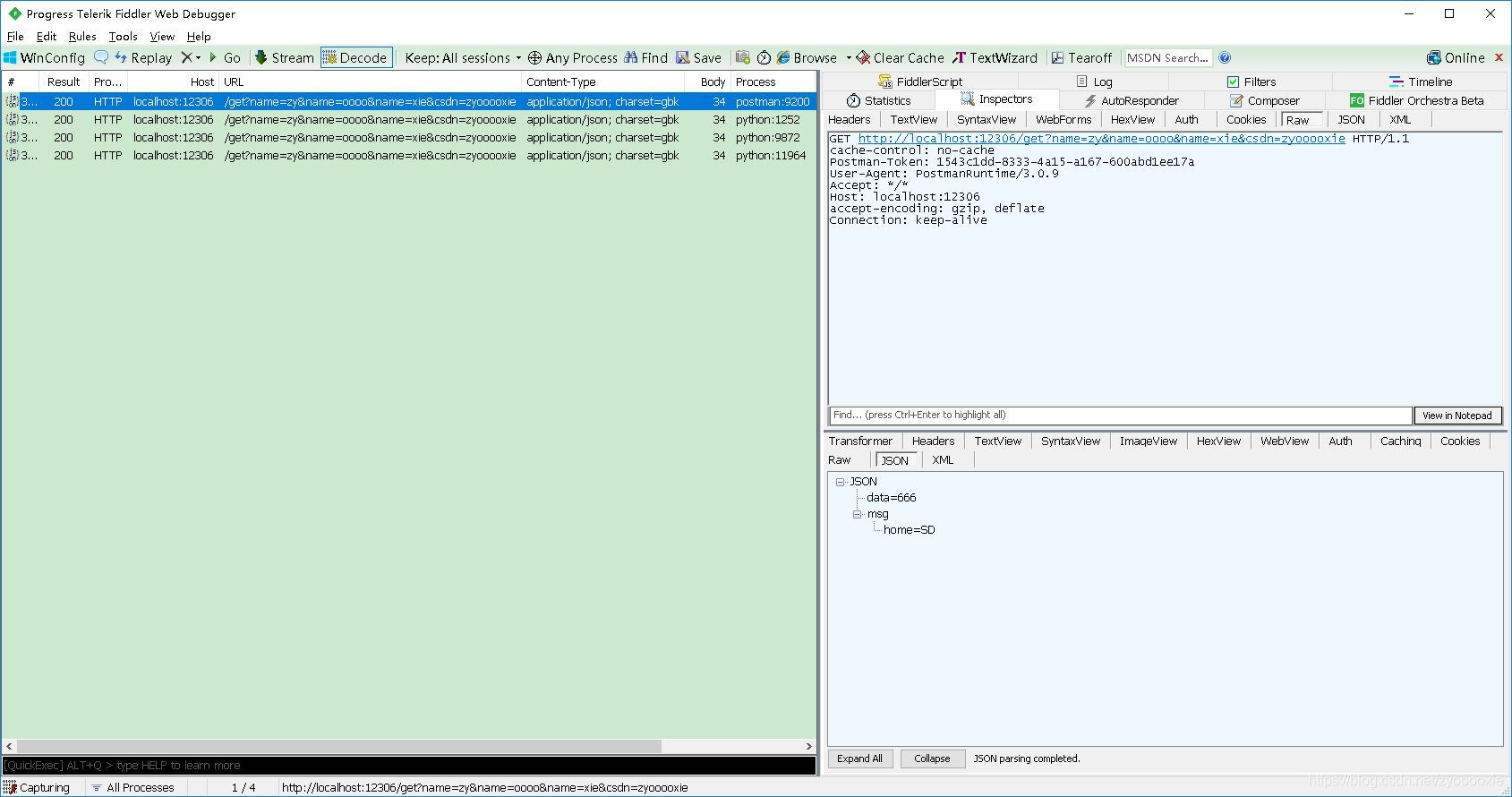This screenshot has height=797, width=1512.
Task: Toggle the Decode option
Action: (356, 57)
